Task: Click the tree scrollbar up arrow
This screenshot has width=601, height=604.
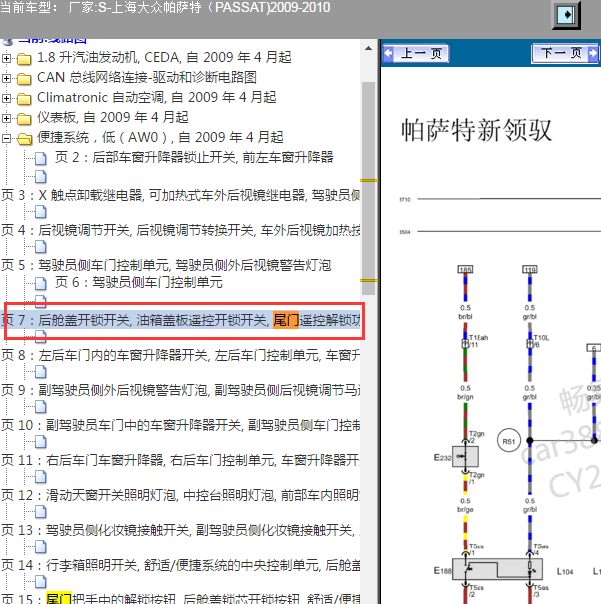Action: 368,49
